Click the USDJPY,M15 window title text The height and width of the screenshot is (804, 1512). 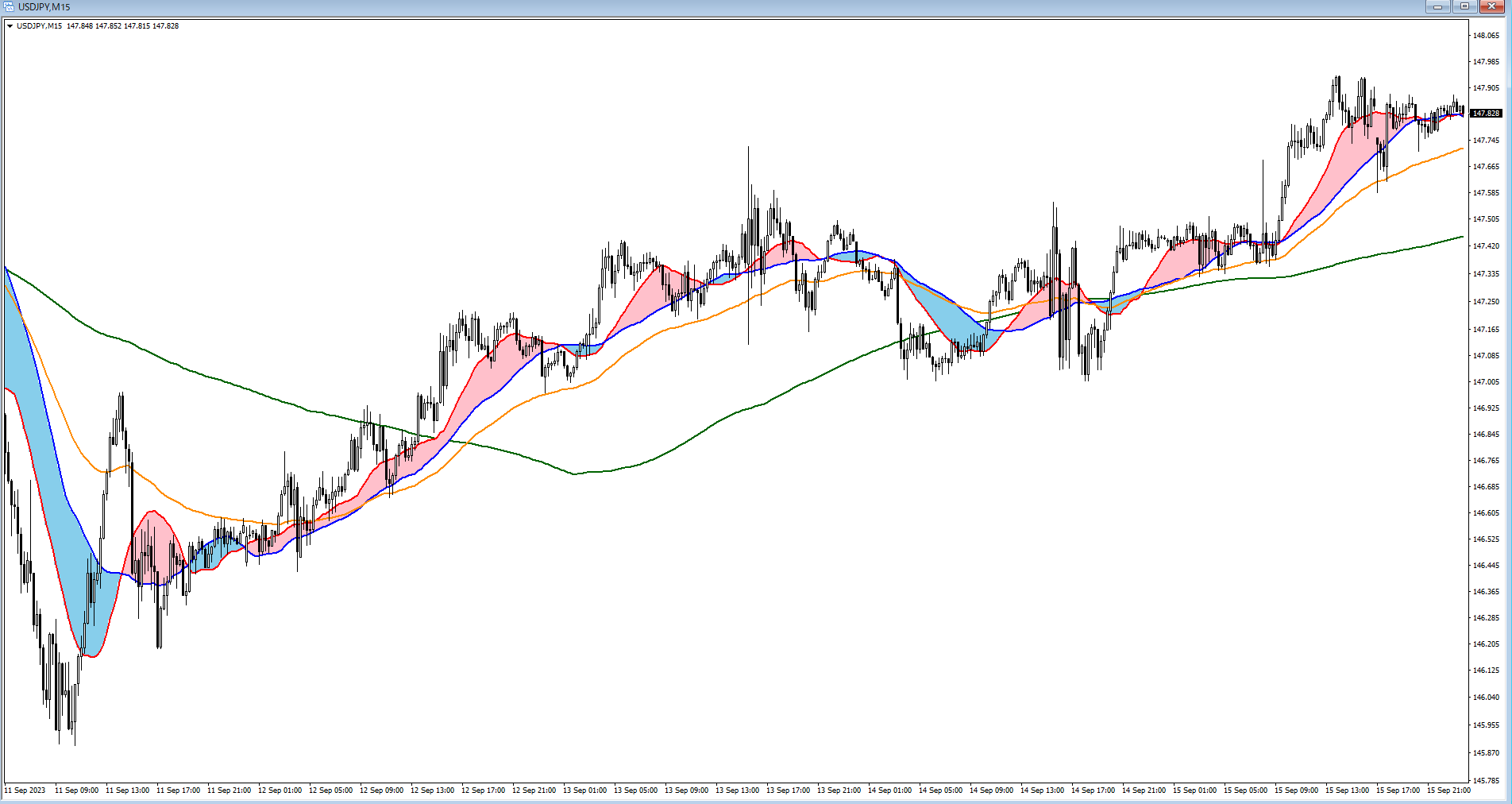click(44, 7)
